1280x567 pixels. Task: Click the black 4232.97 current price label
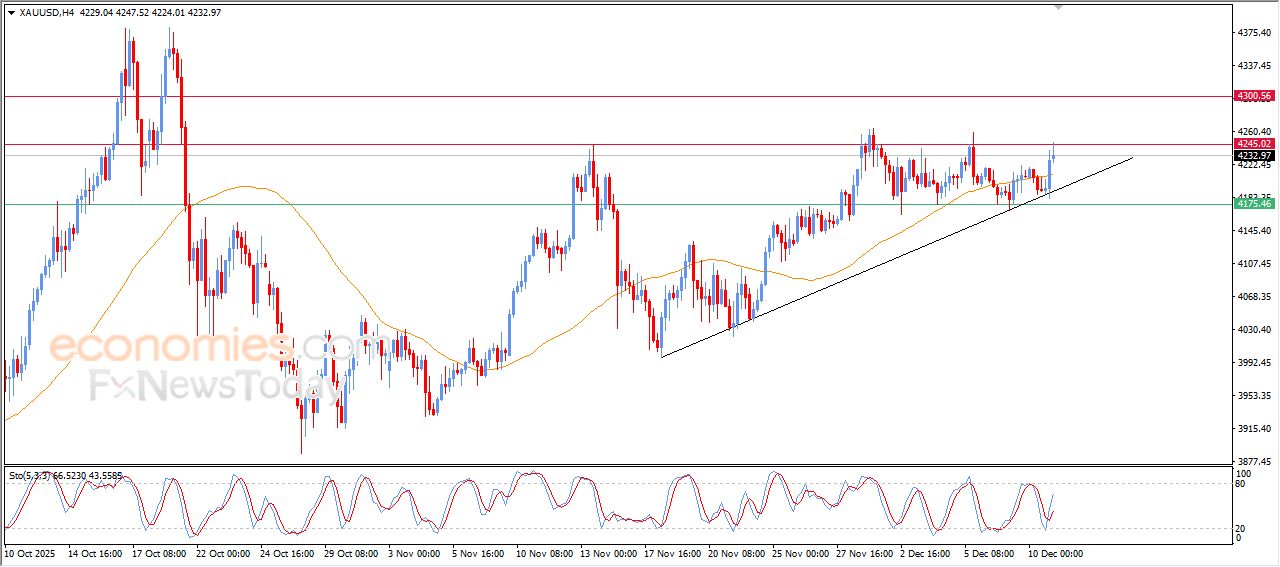coord(1253,156)
